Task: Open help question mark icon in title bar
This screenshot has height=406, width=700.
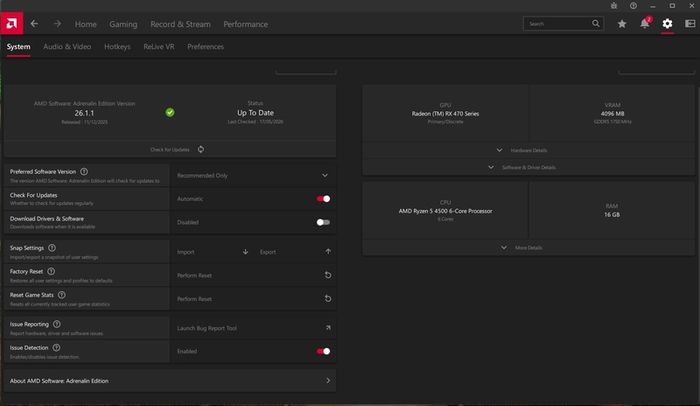Action: pyautogui.click(x=633, y=5)
